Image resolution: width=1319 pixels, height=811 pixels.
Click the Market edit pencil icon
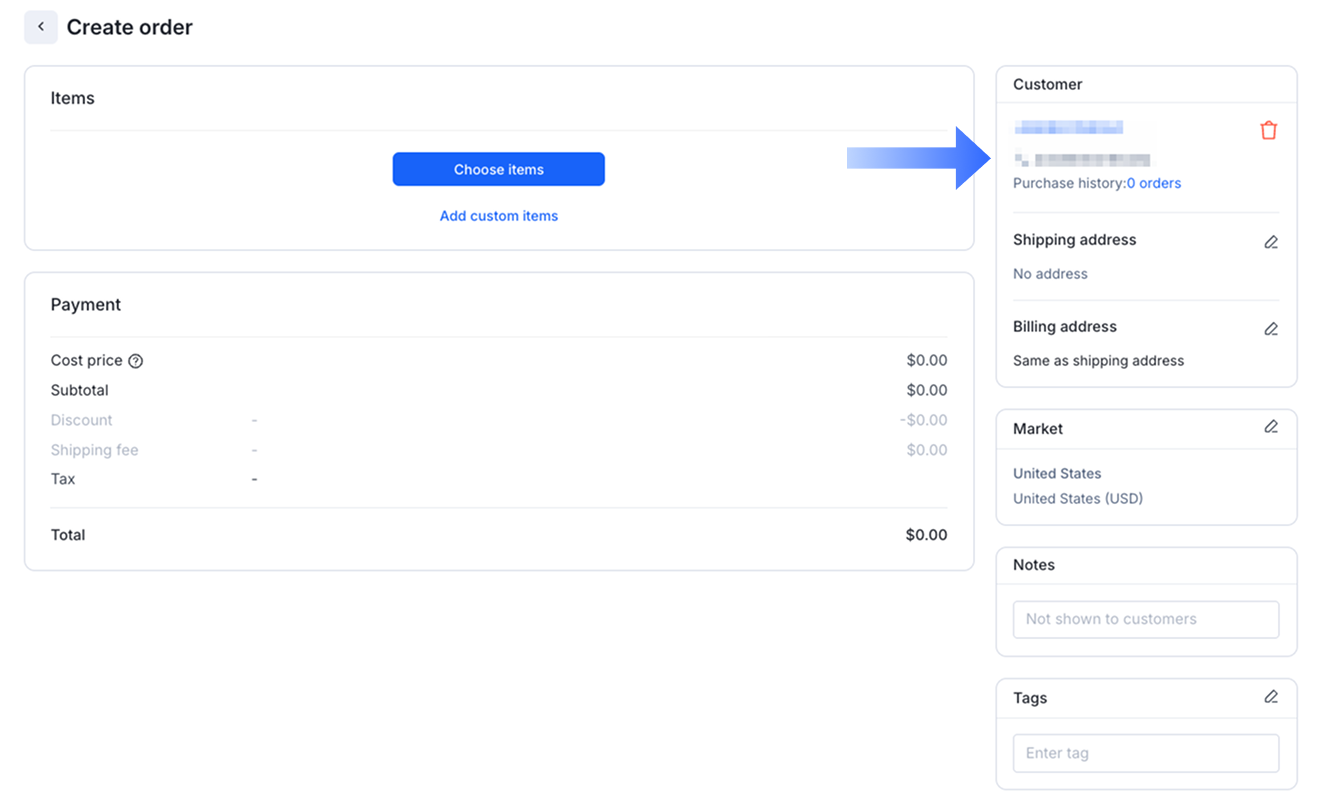click(x=1271, y=427)
